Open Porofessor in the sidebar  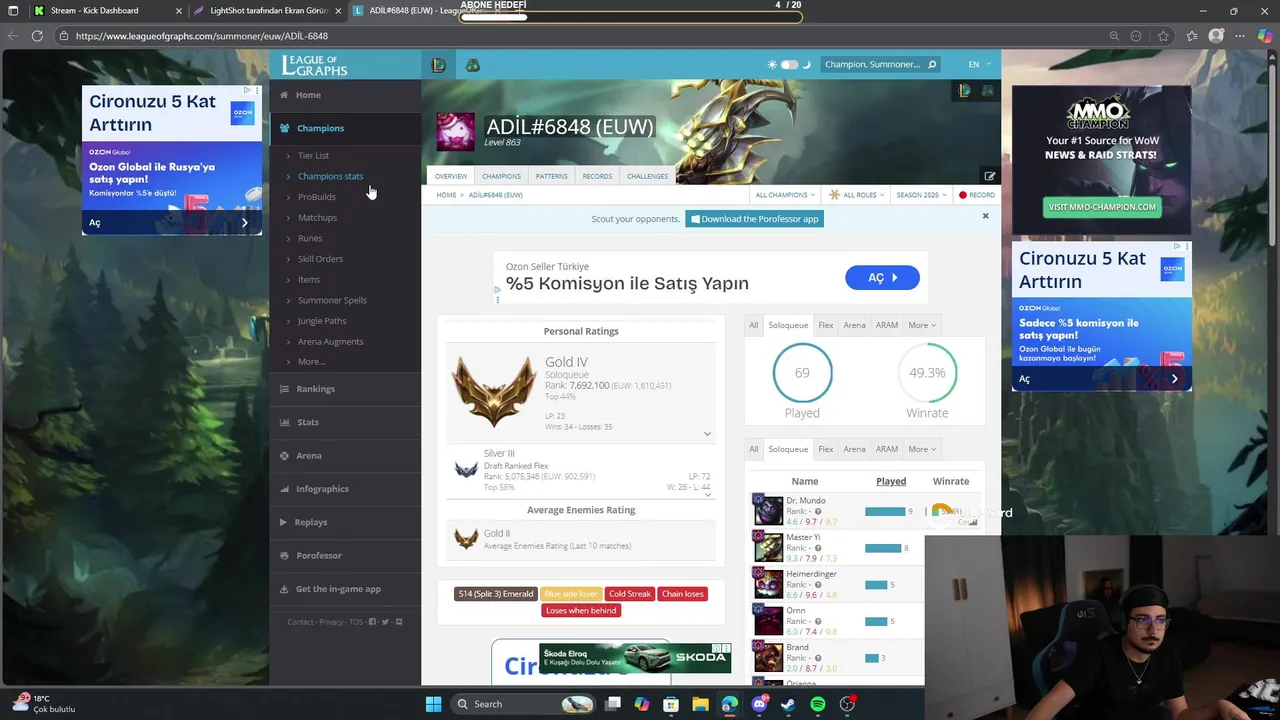click(345, 555)
